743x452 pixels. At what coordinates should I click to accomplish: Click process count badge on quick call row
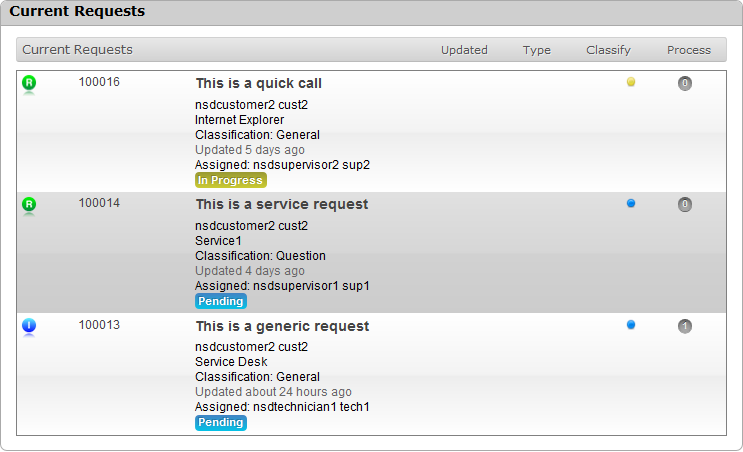(685, 84)
